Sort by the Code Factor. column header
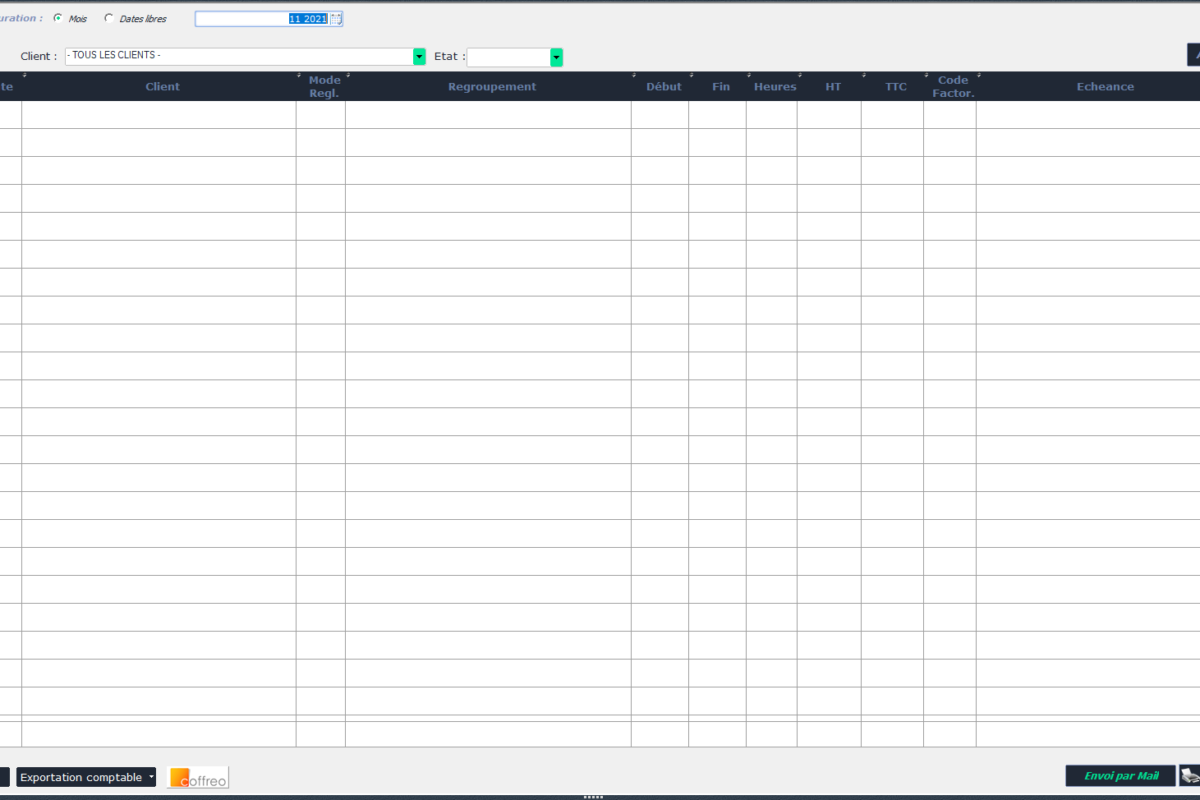This screenshot has width=1200, height=800. (x=953, y=87)
